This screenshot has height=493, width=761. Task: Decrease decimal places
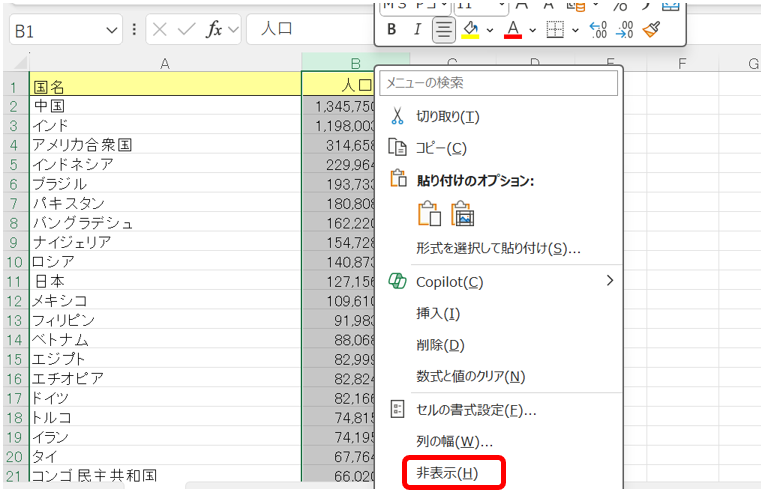(624, 30)
